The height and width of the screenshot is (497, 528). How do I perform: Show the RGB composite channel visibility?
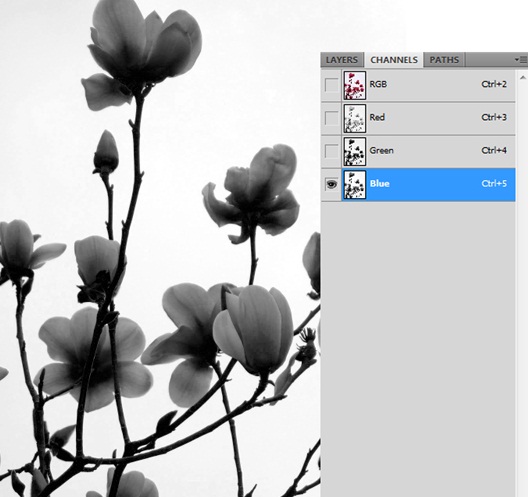pyautogui.click(x=331, y=85)
